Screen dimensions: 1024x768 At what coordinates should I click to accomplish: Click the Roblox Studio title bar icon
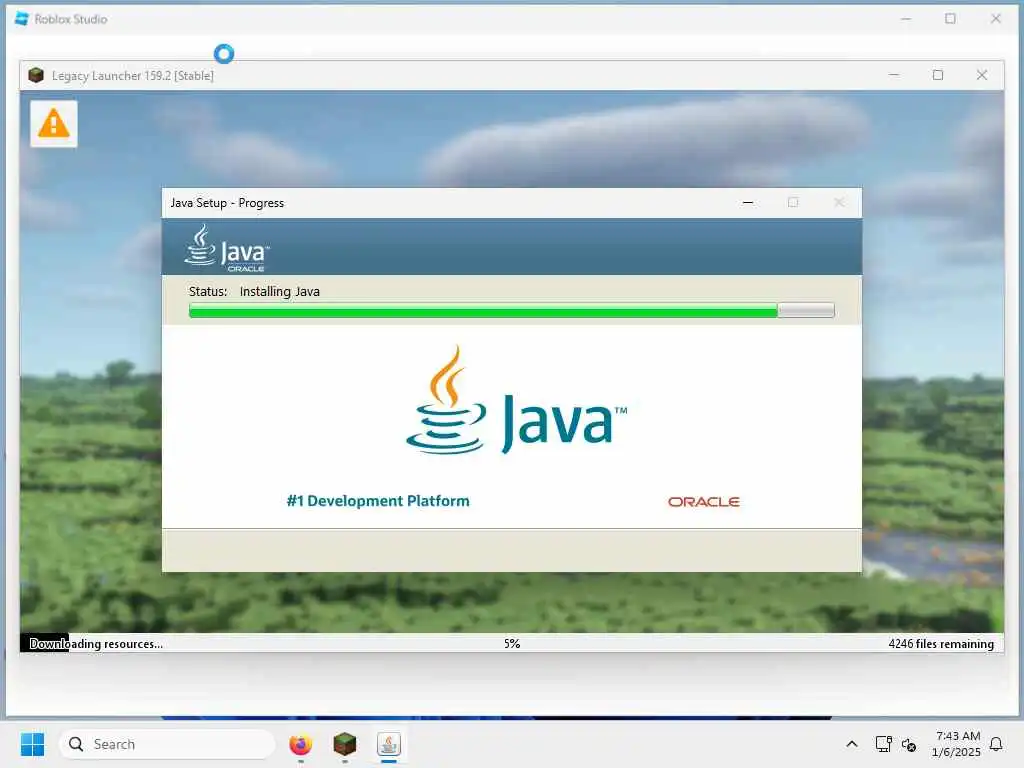(22, 19)
